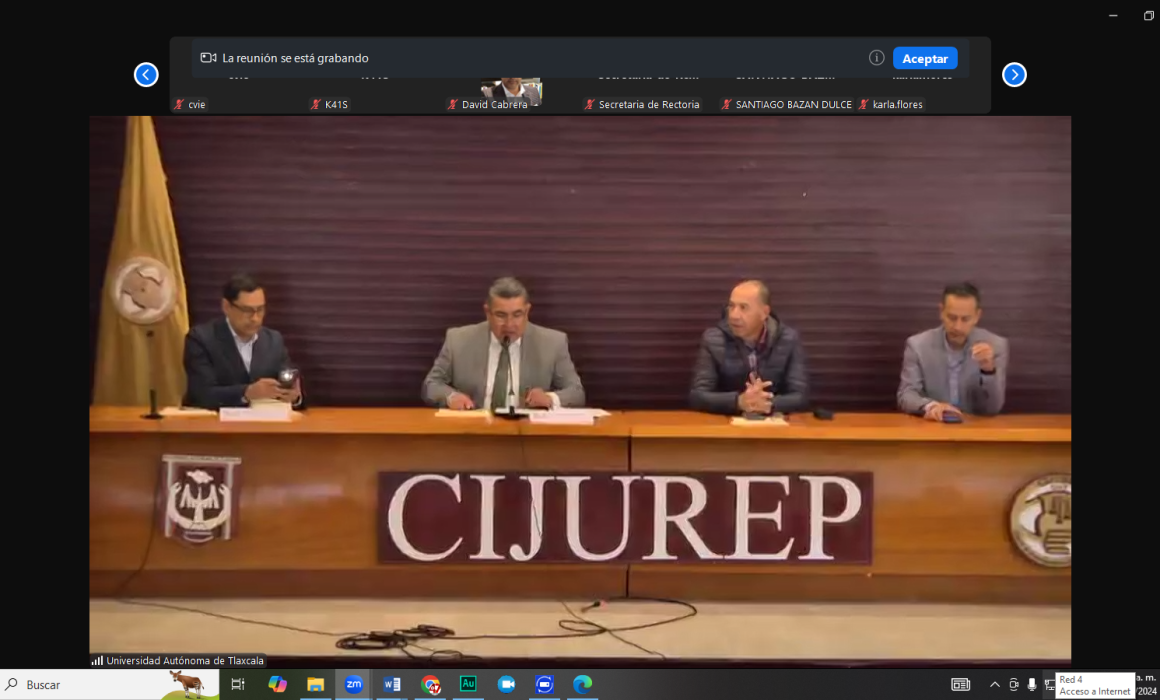This screenshot has height=700, width=1160.
Task: Open Microsoft Word from the taskbar
Action: pyautogui.click(x=392, y=684)
